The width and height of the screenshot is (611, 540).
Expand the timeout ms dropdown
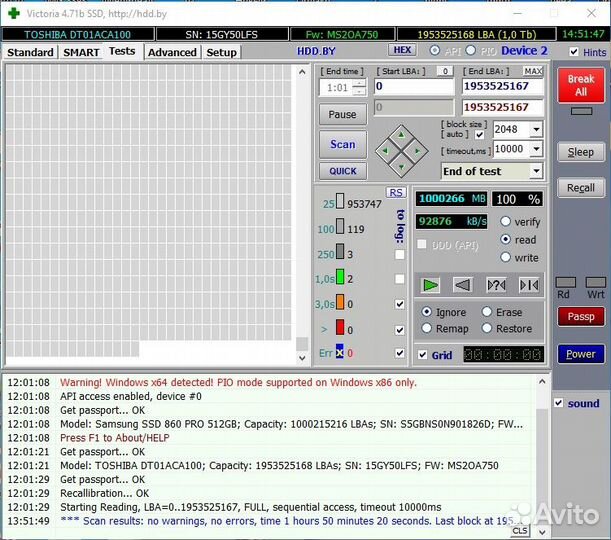[x=536, y=149]
